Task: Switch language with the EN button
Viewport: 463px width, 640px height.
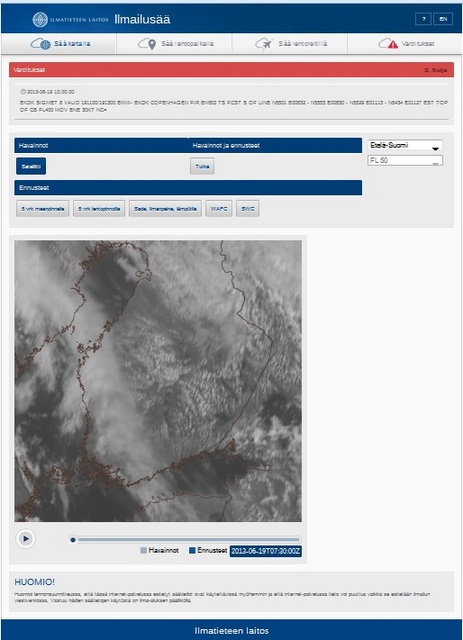Action: tap(443, 19)
